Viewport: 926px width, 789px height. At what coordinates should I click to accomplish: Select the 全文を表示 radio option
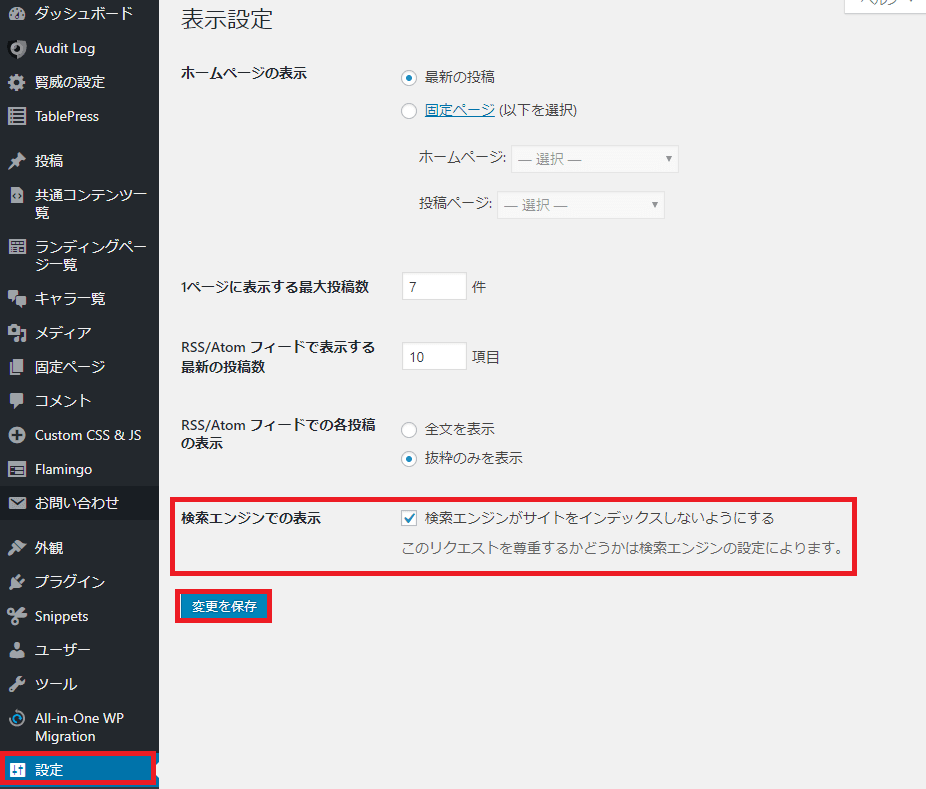[x=409, y=428]
